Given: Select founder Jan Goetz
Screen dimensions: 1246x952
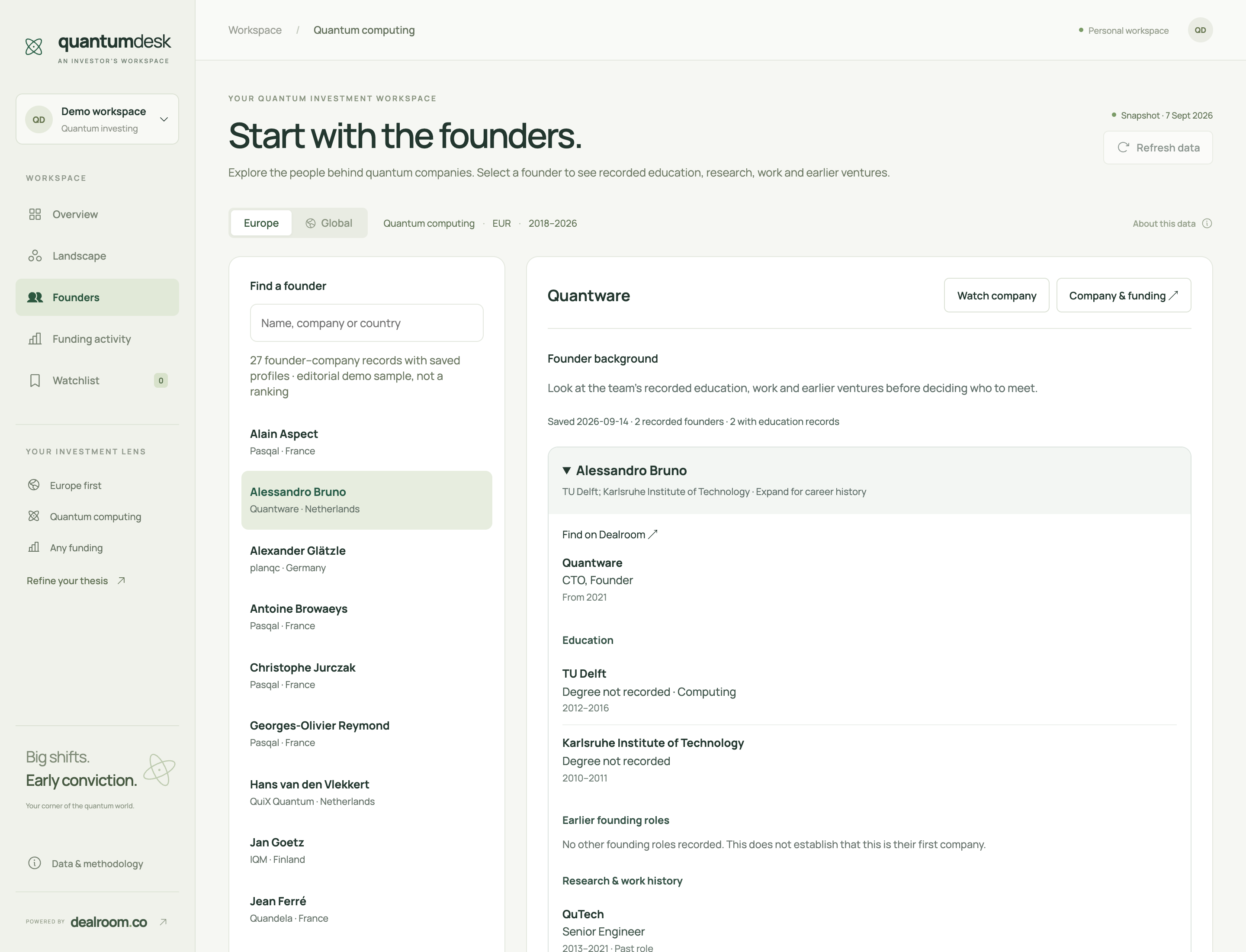Looking at the screenshot, I should (366, 851).
